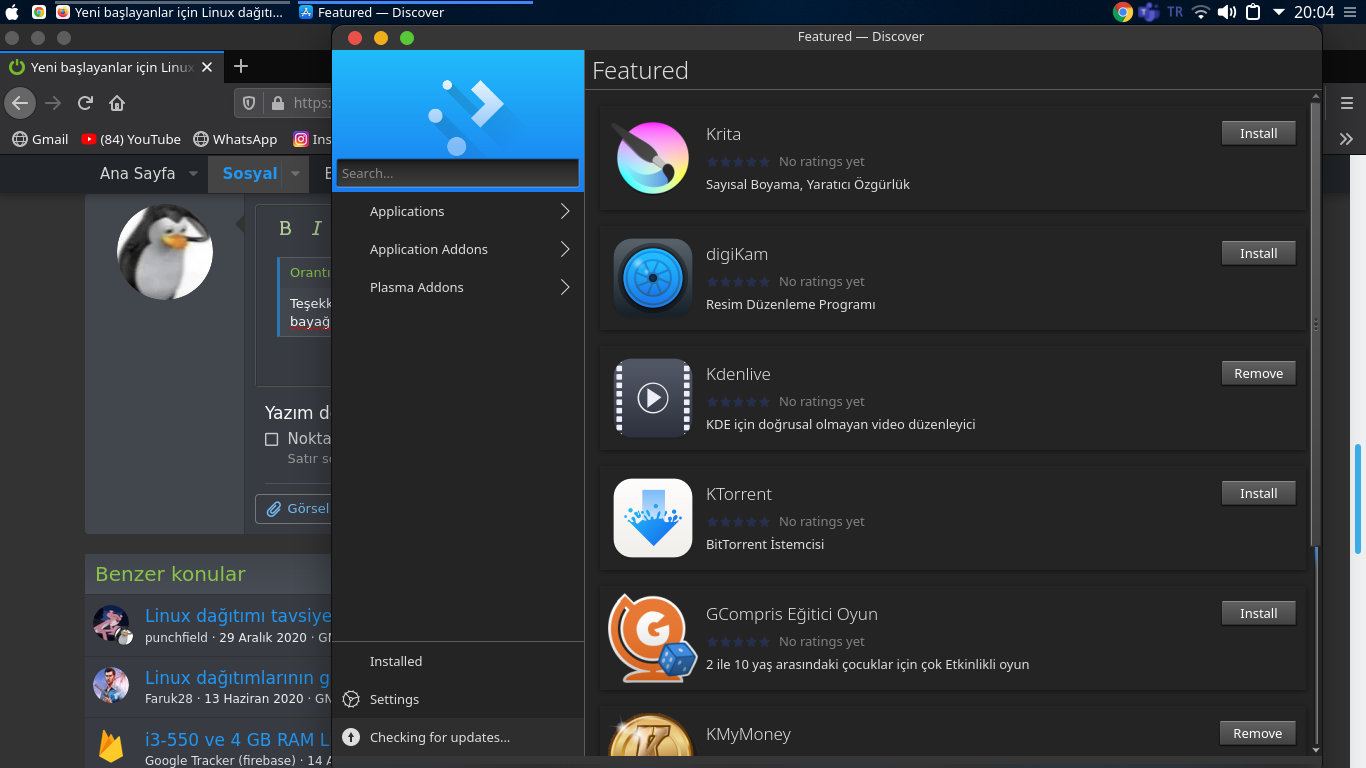
Task: Show more Firefox bookmarks via chevron
Action: pos(1346,139)
